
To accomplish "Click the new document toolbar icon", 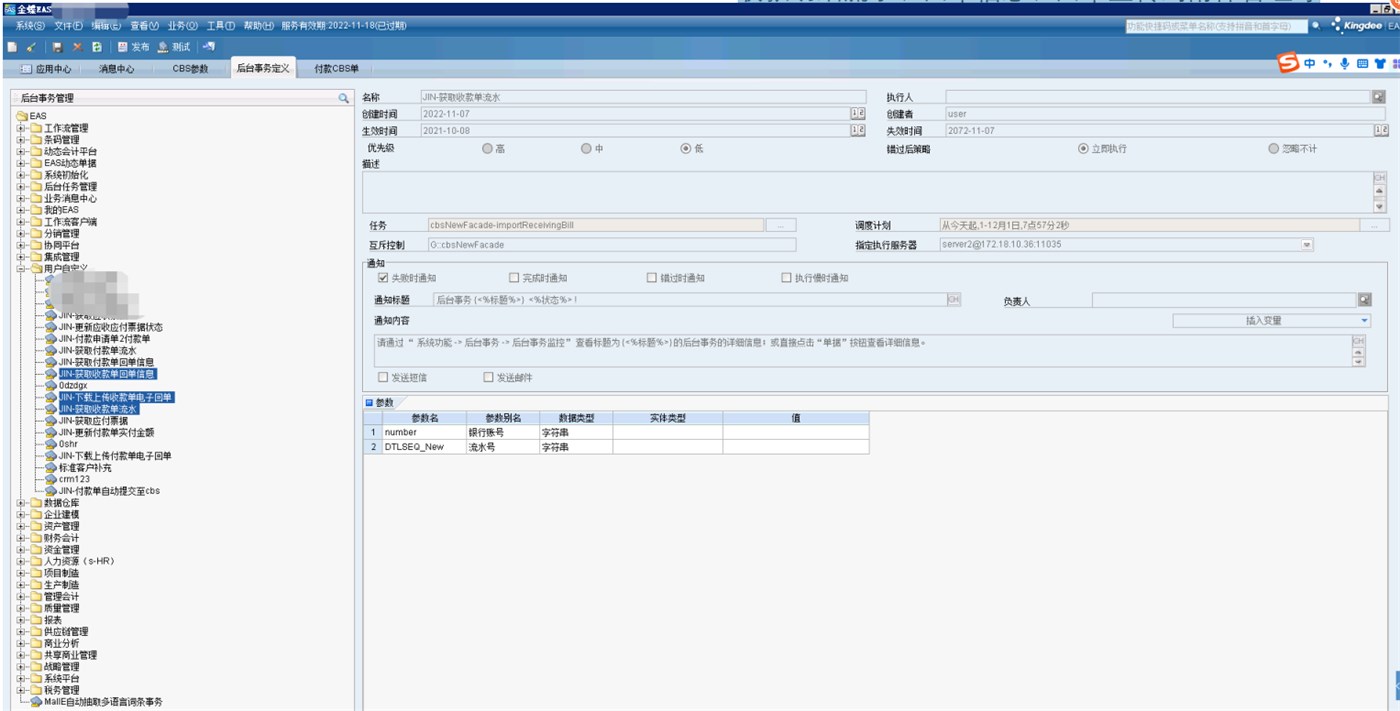I will [11, 47].
